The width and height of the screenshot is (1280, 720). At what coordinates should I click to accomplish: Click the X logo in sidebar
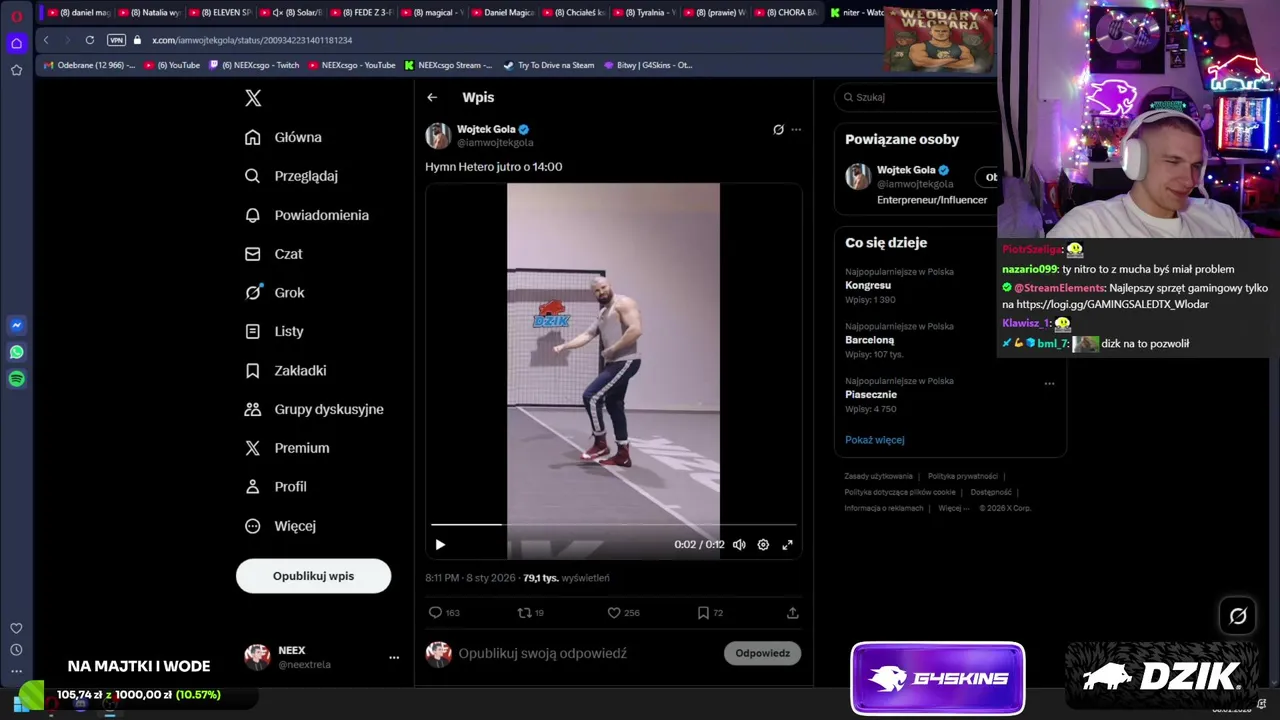[x=253, y=97]
